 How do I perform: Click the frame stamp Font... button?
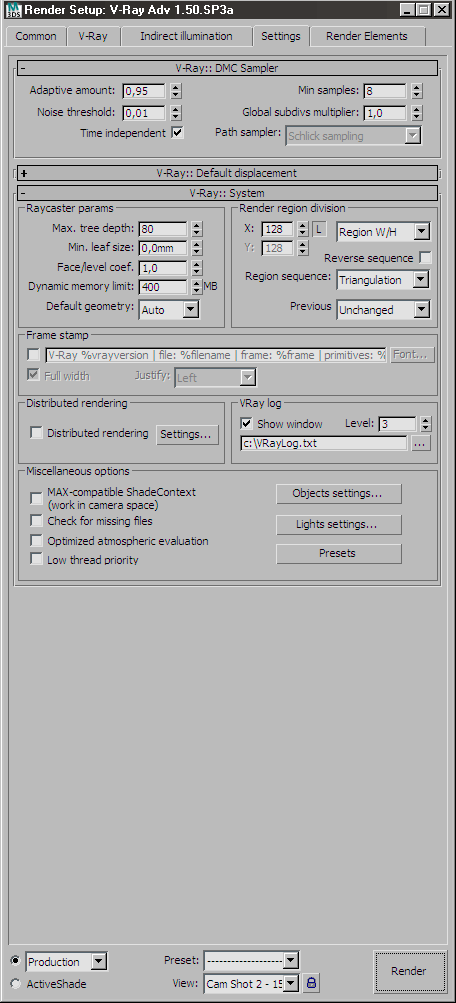pyautogui.click(x=413, y=354)
